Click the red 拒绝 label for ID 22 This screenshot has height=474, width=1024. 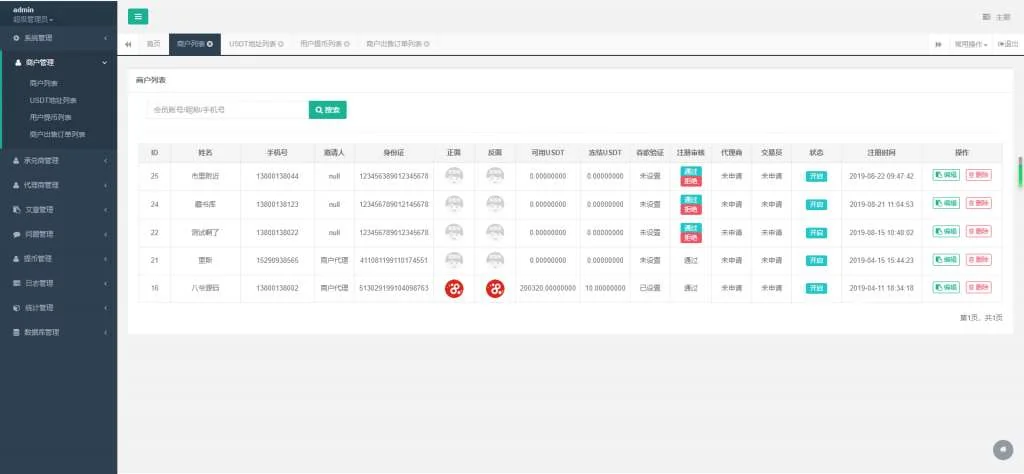[x=691, y=237]
